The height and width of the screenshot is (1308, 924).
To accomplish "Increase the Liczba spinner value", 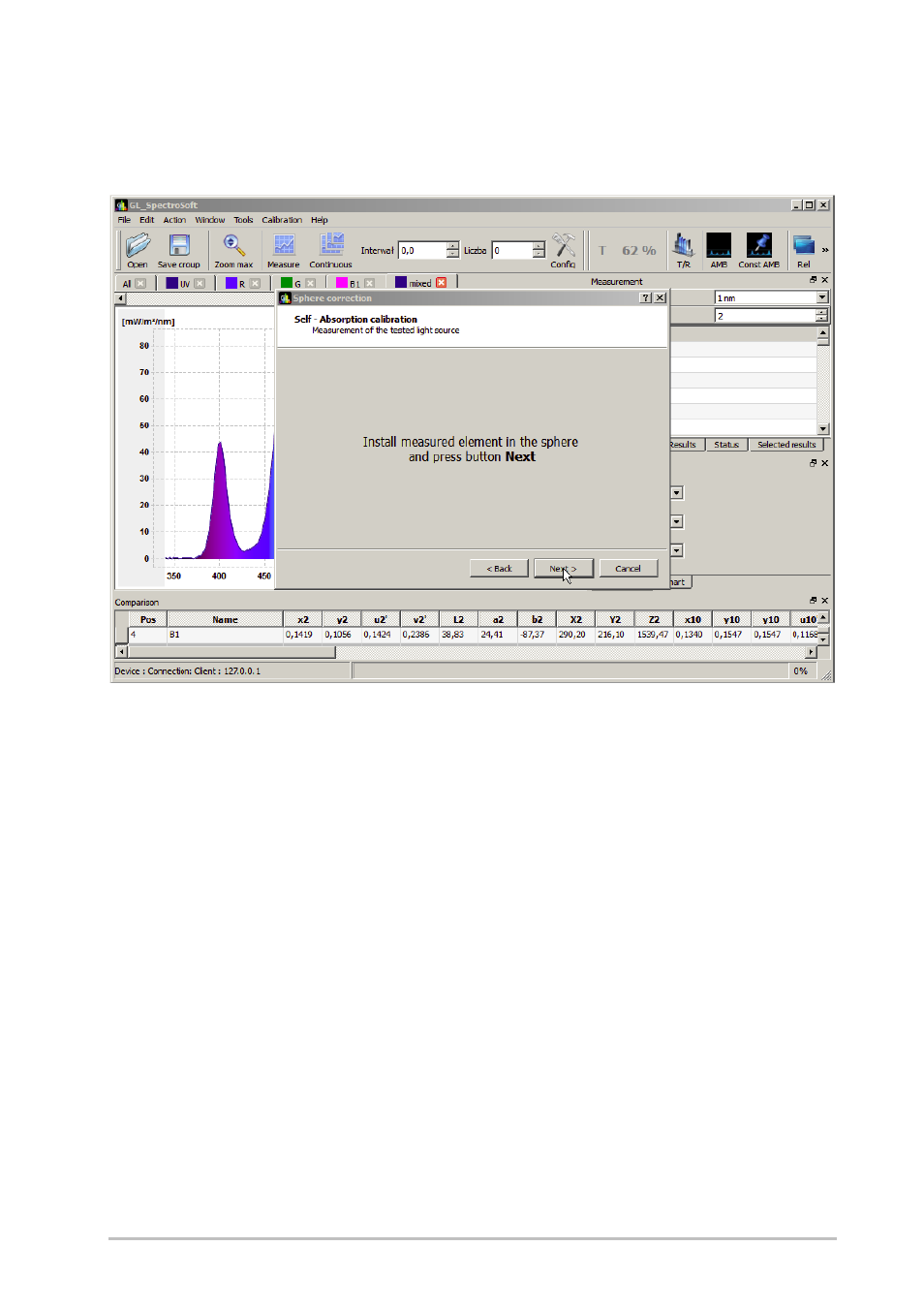I will pos(539,246).
